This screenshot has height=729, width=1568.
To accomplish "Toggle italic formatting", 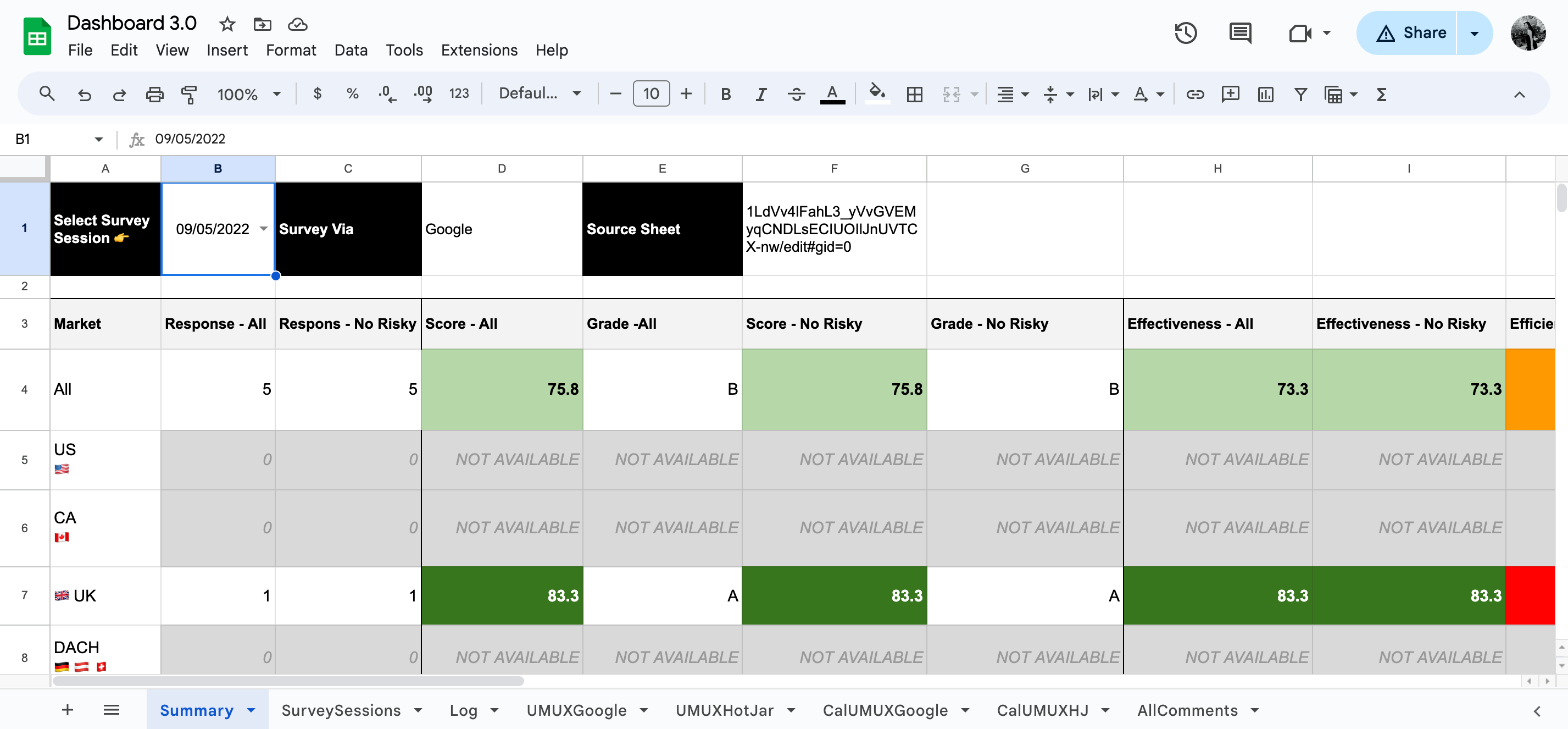I will (x=761, y=95).
